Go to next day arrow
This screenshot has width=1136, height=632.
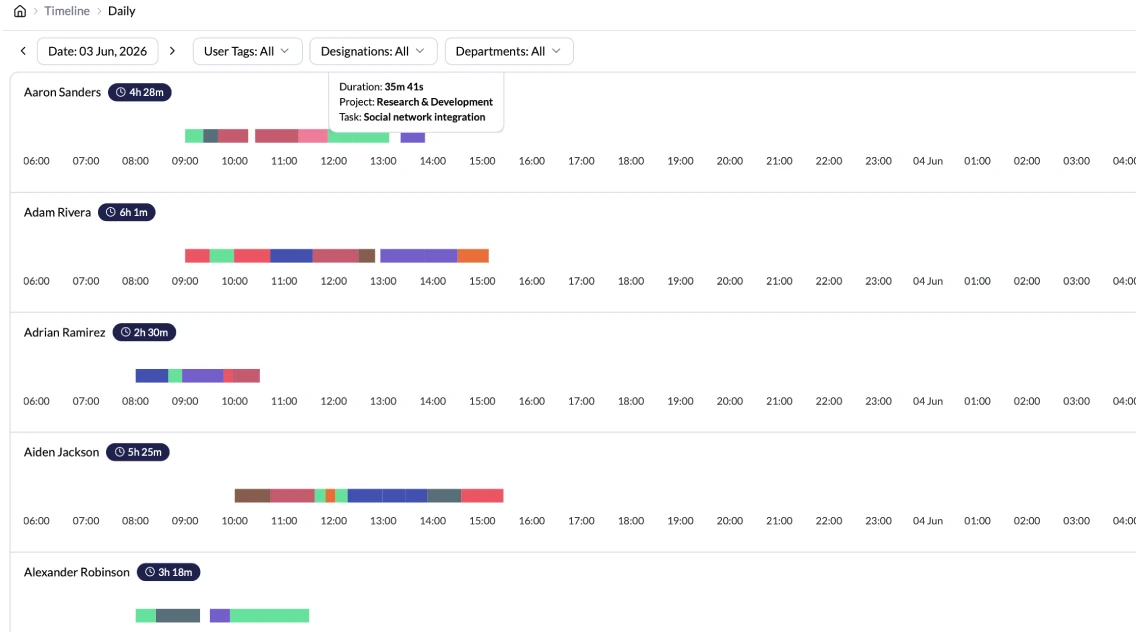tap(172, 51)
